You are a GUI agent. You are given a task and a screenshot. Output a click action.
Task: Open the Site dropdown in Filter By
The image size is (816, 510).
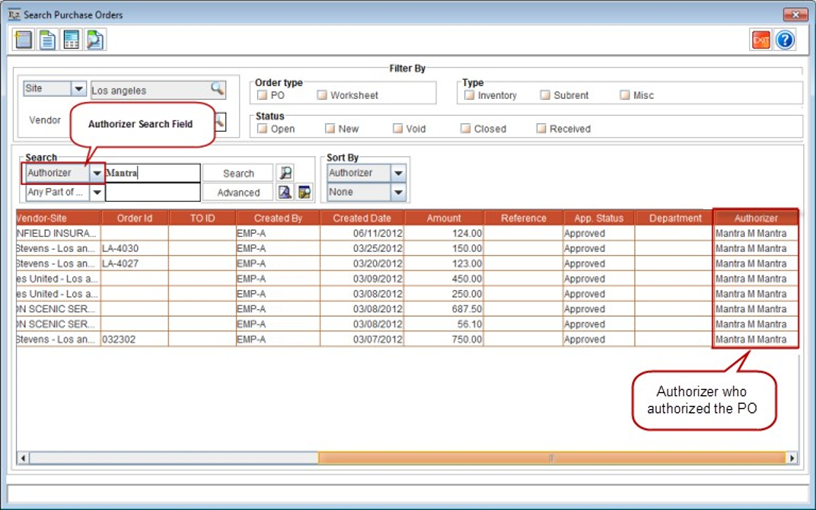(78, 89)
